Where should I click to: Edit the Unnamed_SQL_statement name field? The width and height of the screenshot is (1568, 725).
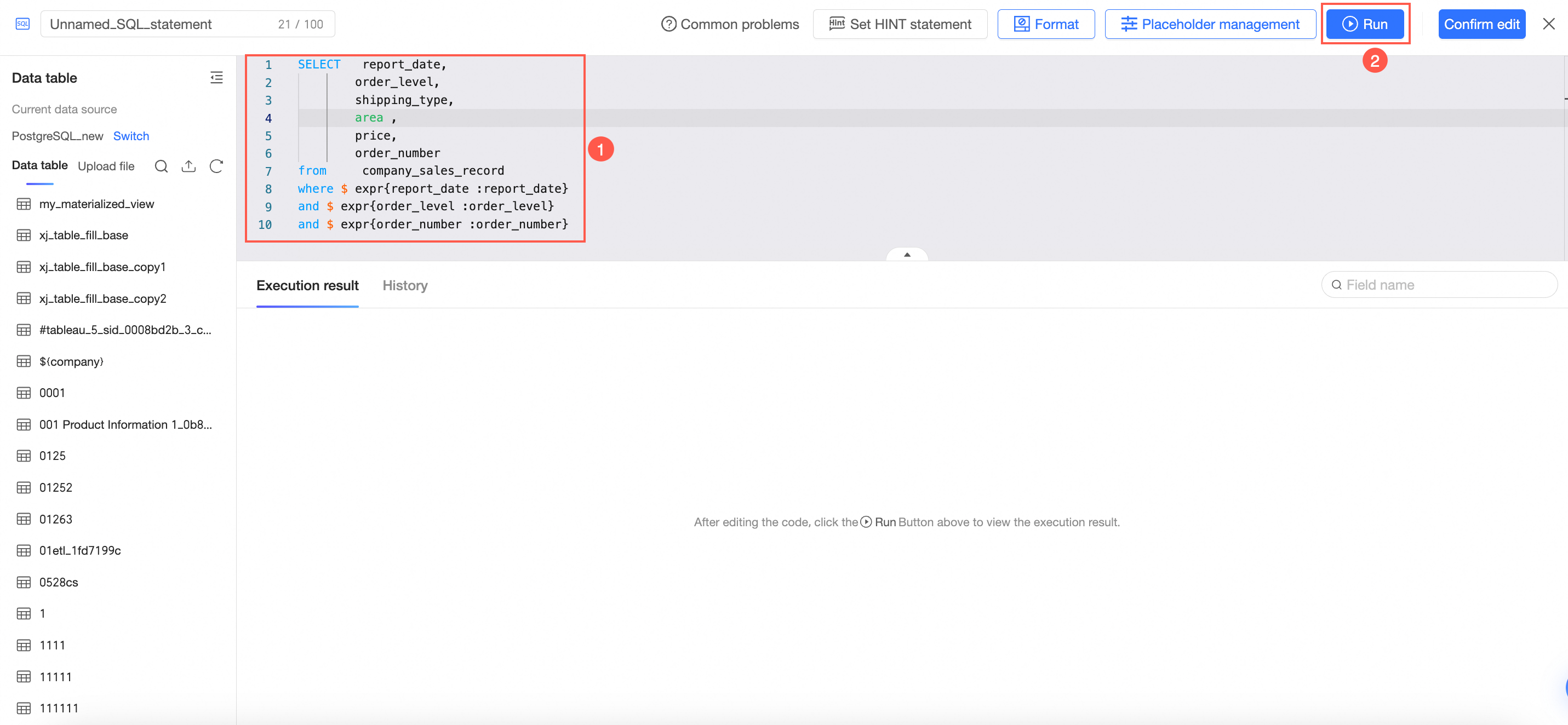[x=158, y=24]
